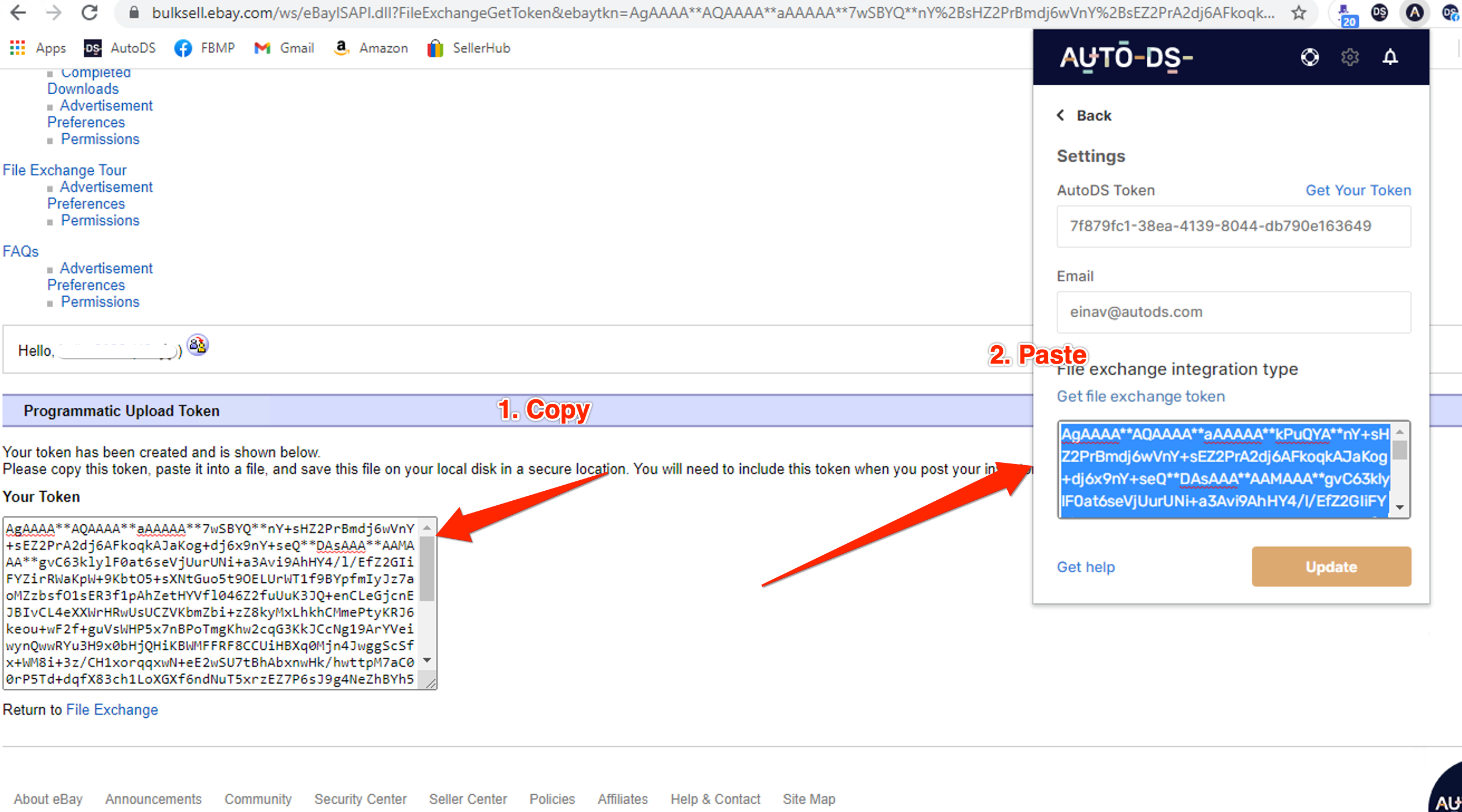The width and height of the screenshot is (1462, 812).
Task: Open the Gmail bookmark
Action: (284, 48)
